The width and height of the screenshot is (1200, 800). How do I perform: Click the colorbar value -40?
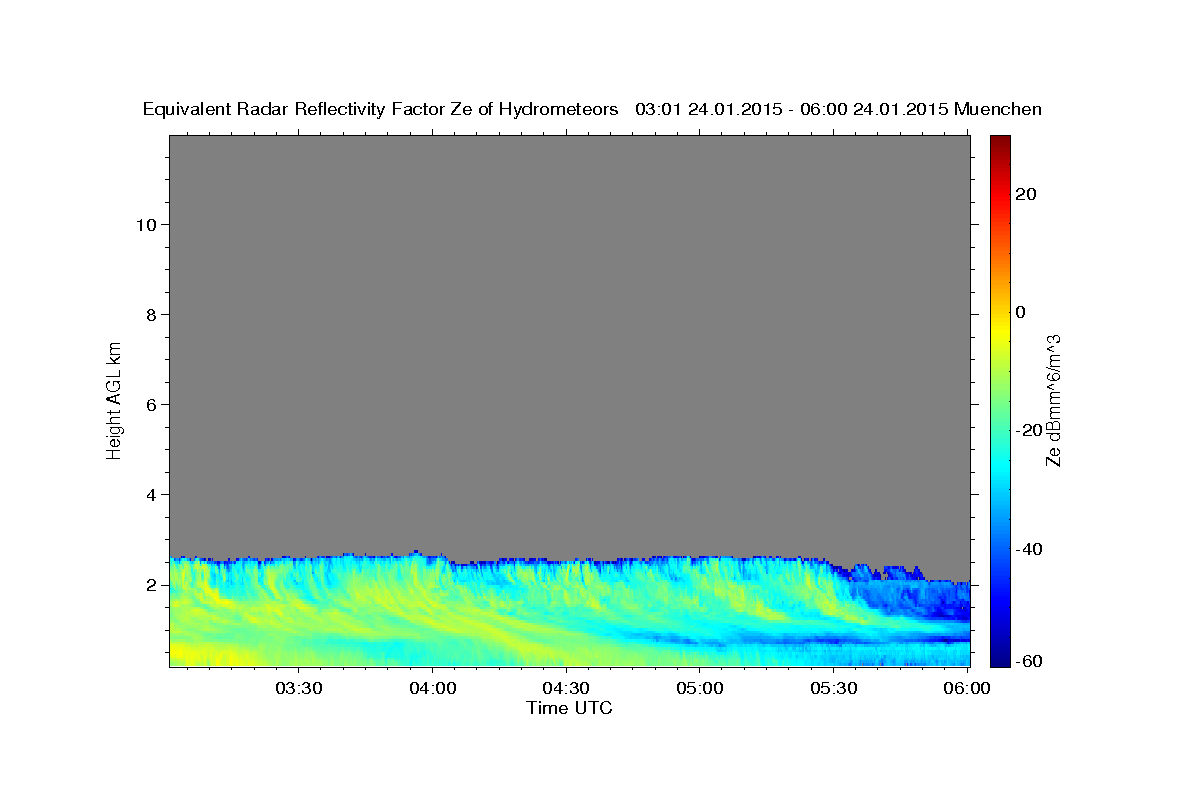tap(1028, 549)
